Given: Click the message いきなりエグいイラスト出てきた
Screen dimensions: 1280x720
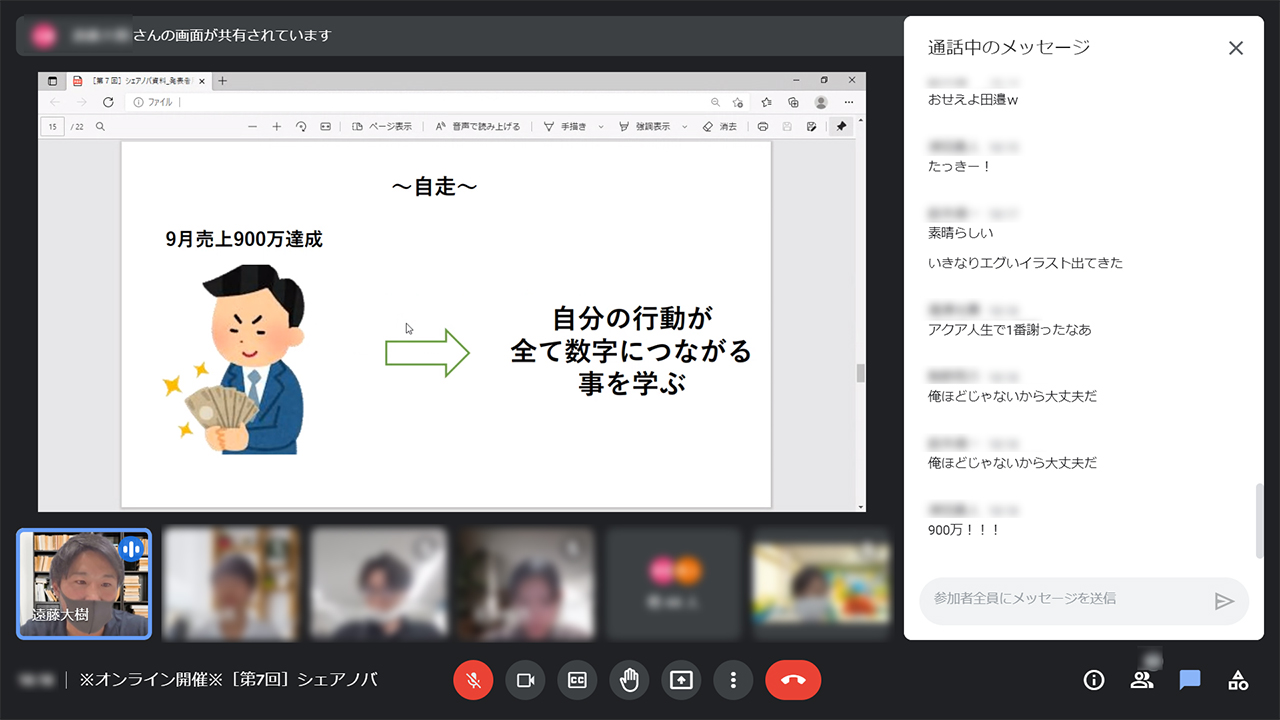Looking at the screenshot, I should click(x=1025, y=263).
